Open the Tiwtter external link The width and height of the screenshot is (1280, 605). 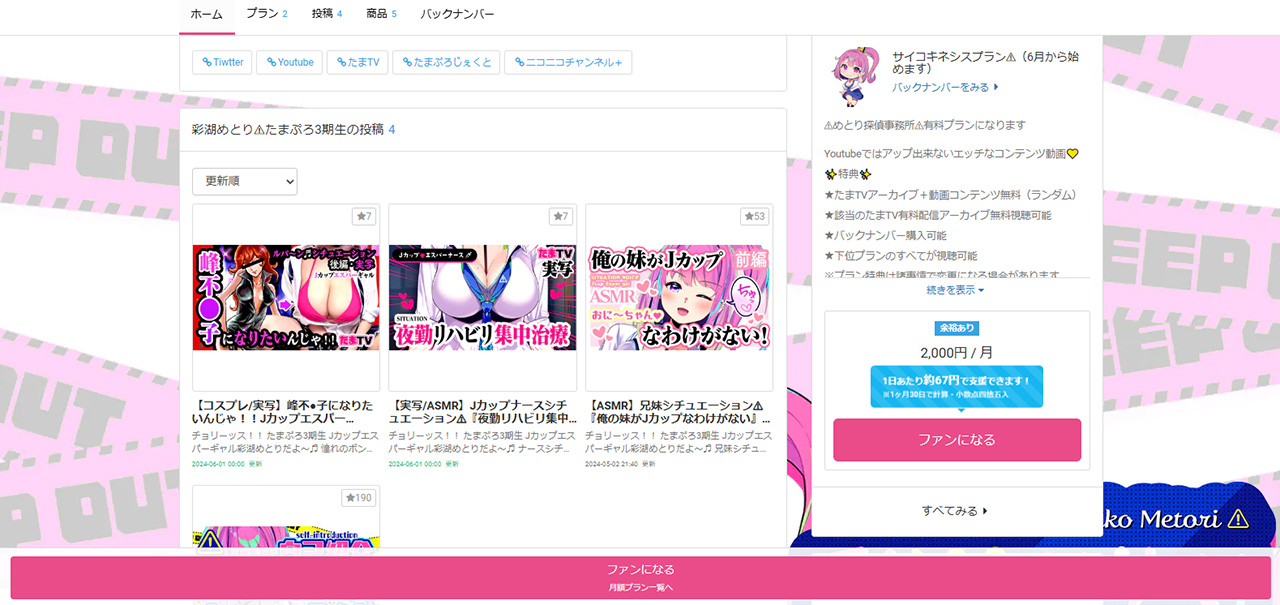[x=221, y=62]
